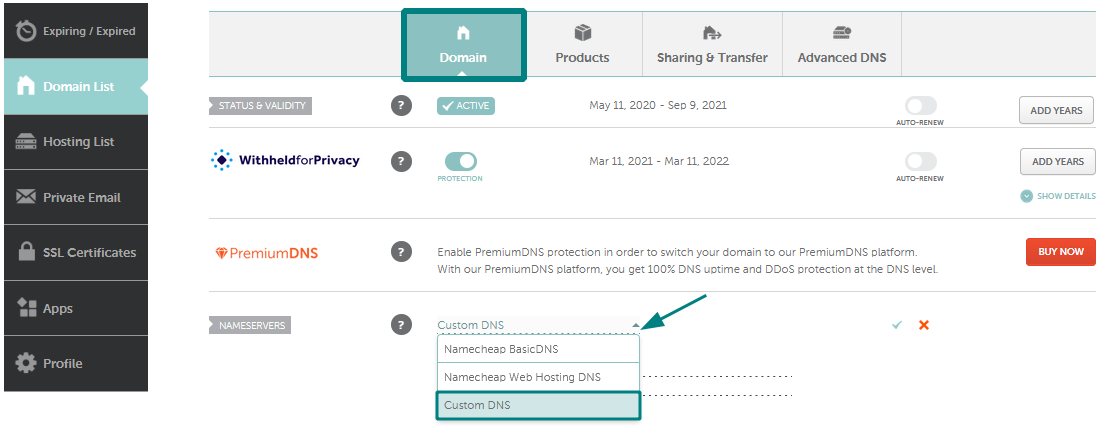
Task: Click the ACTIVE status badge
Action: [465, 106]
